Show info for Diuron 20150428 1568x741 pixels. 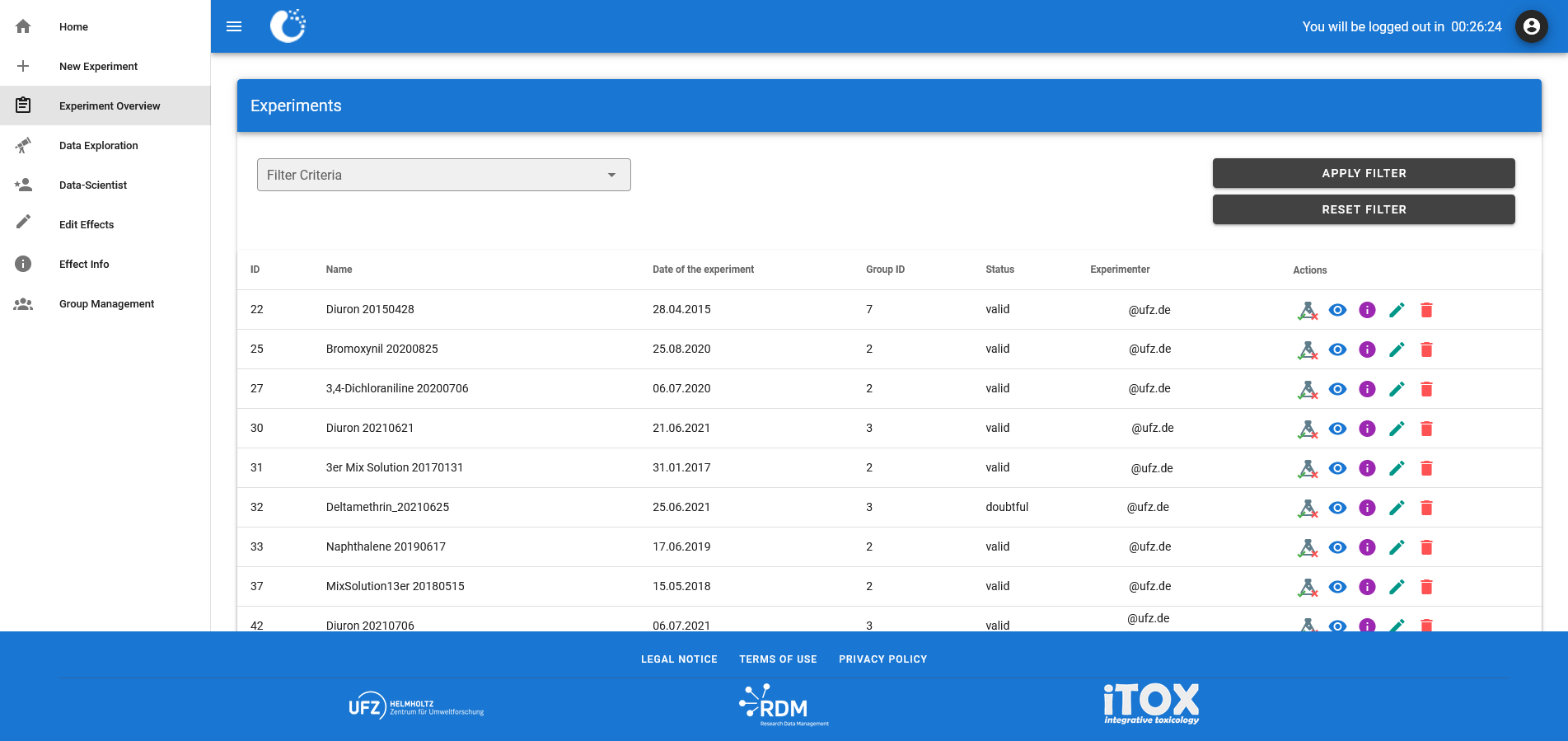[1367, 310]
